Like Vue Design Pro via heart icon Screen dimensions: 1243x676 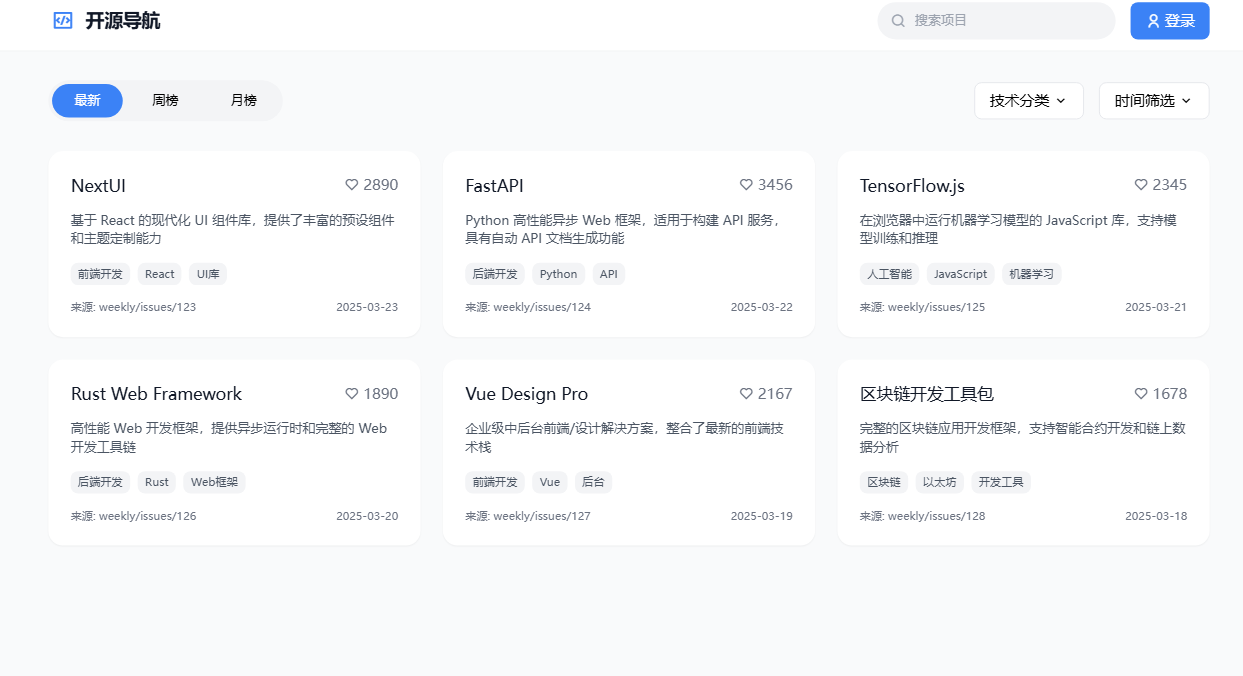pos(746,394)
